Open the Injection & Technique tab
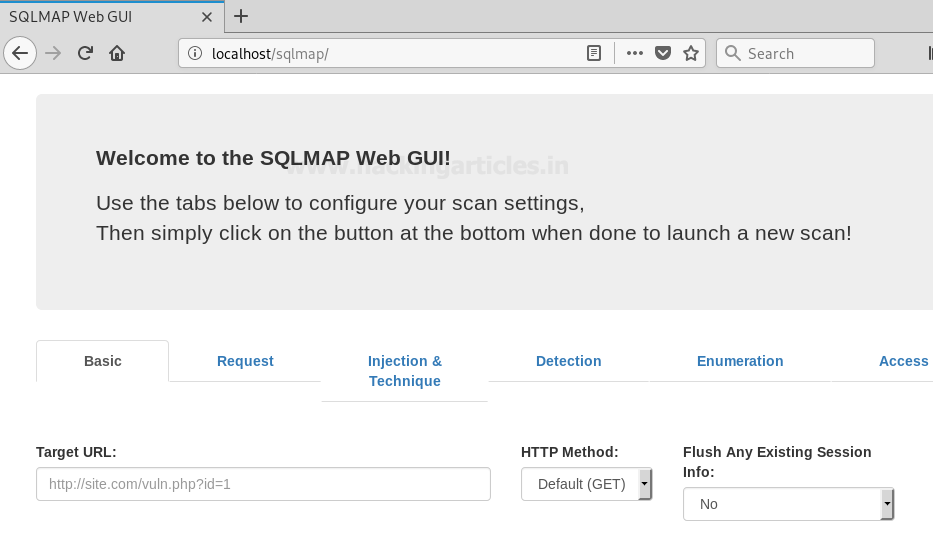This screenshot has width=933, height=546. click(405, 371)
